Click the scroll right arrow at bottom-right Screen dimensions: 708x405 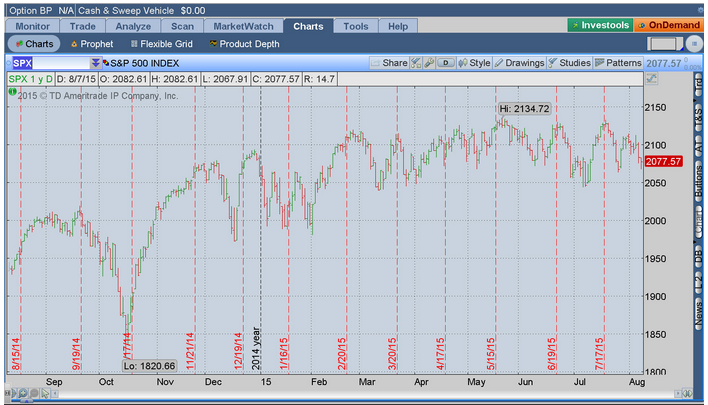678,394
